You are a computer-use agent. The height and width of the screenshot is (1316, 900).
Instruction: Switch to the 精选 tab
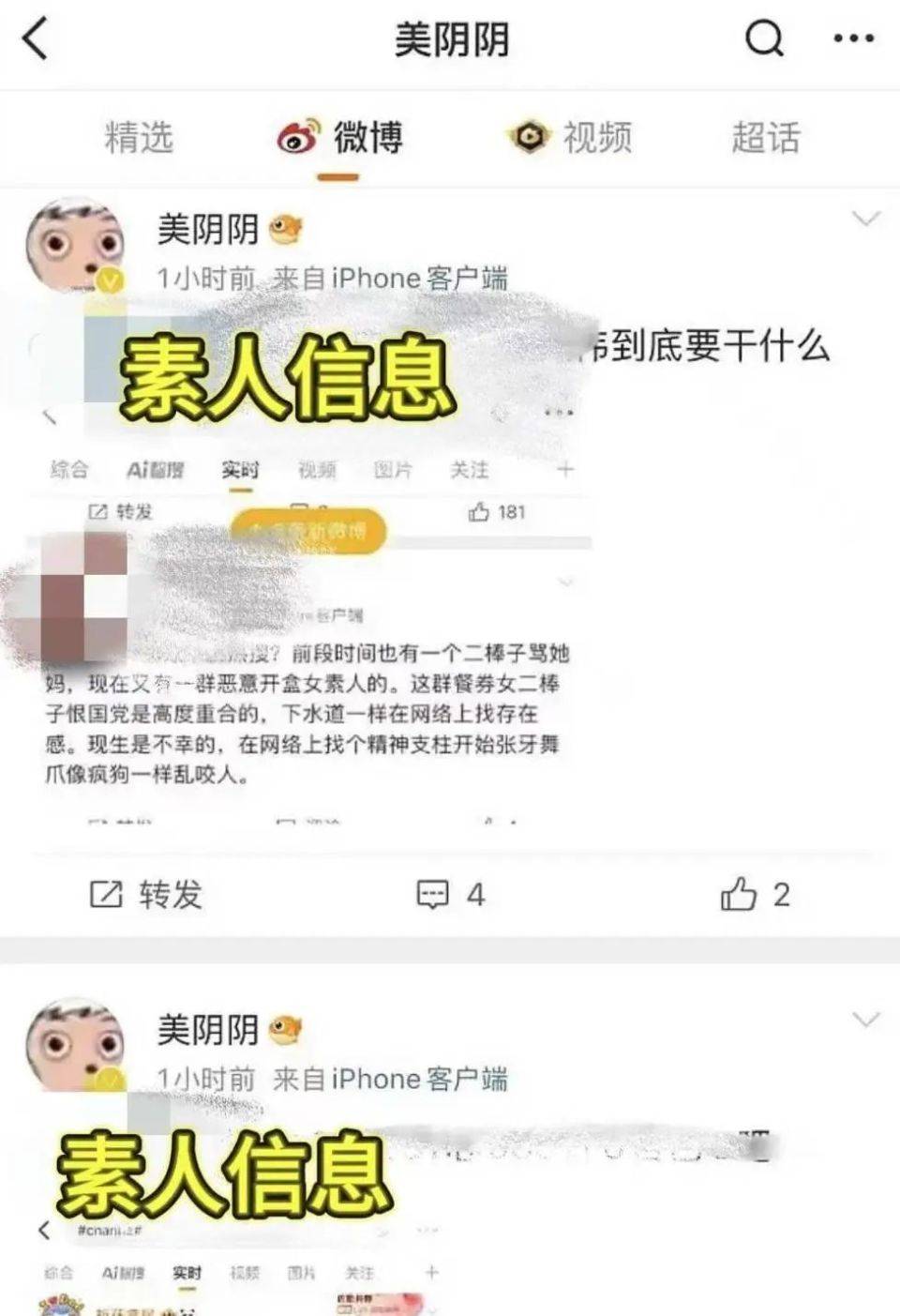139,138
